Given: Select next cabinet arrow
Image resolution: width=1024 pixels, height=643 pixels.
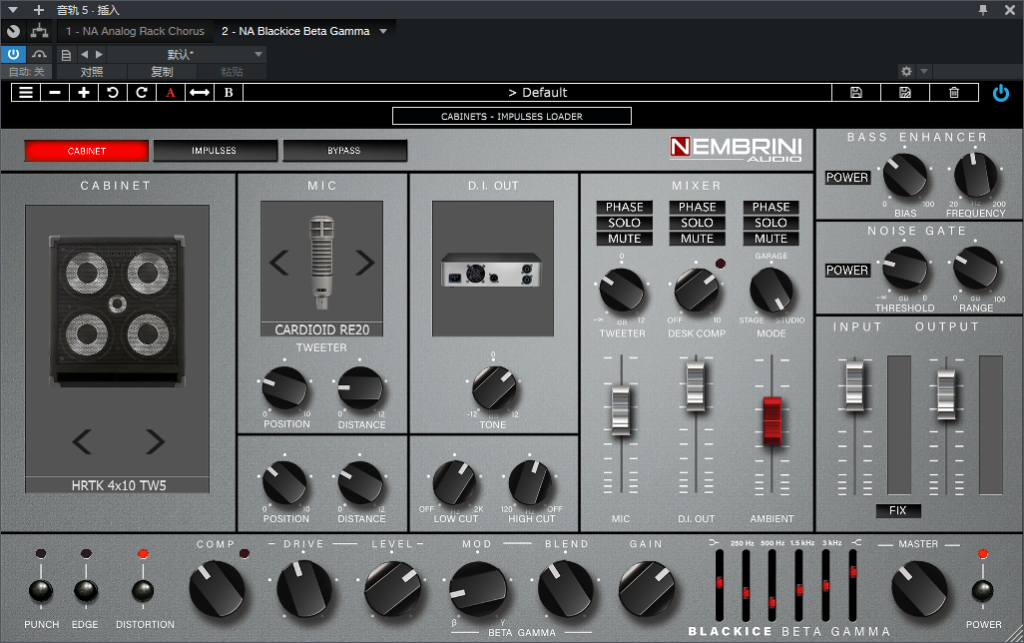Looking at the screenshot, I should (155, 442).
